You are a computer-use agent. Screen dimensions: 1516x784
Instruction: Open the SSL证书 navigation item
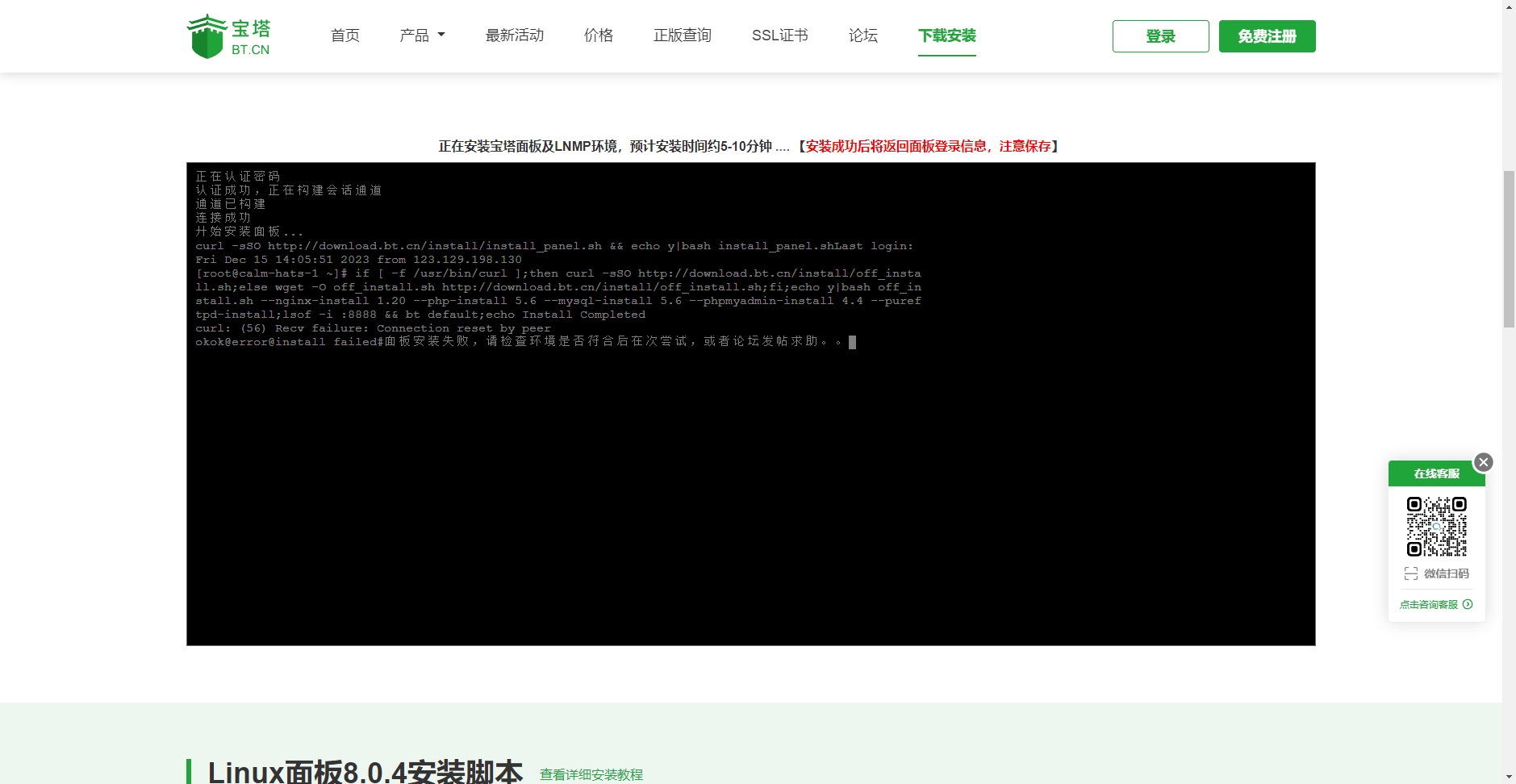779,35
